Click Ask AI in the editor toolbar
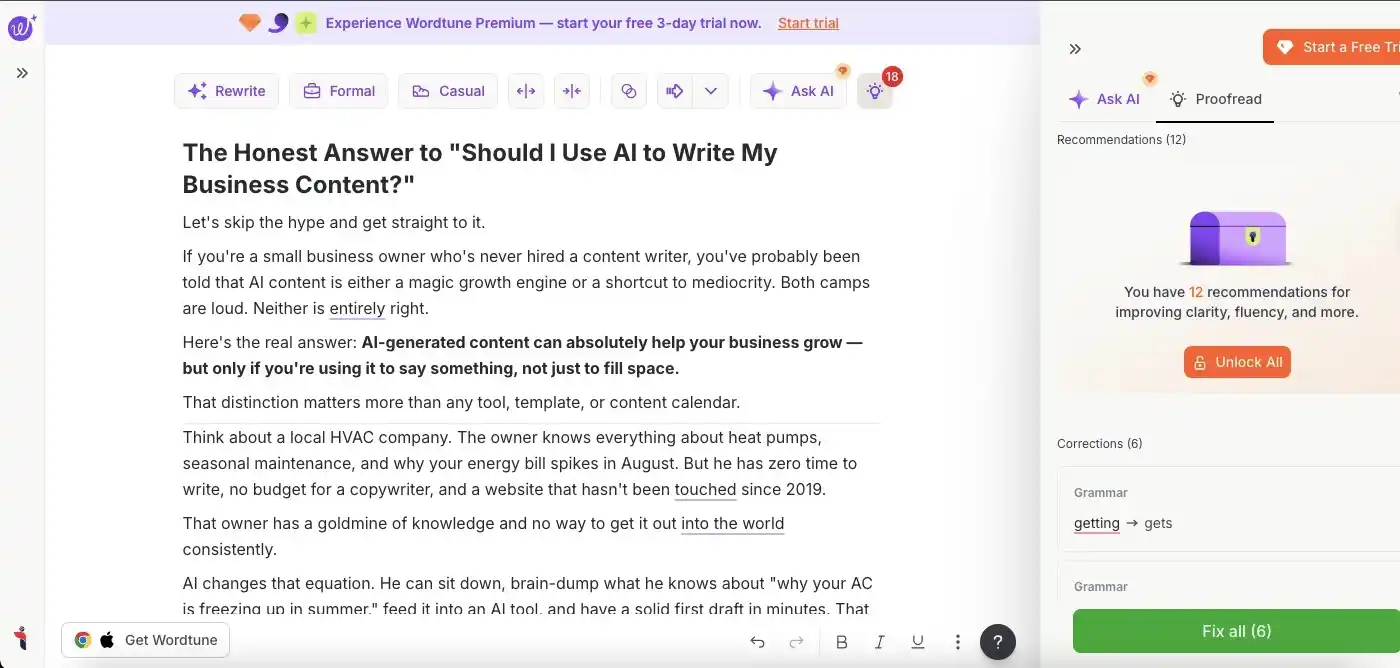The height and width of the screenshot is (668, 1400). pos(799,91)
